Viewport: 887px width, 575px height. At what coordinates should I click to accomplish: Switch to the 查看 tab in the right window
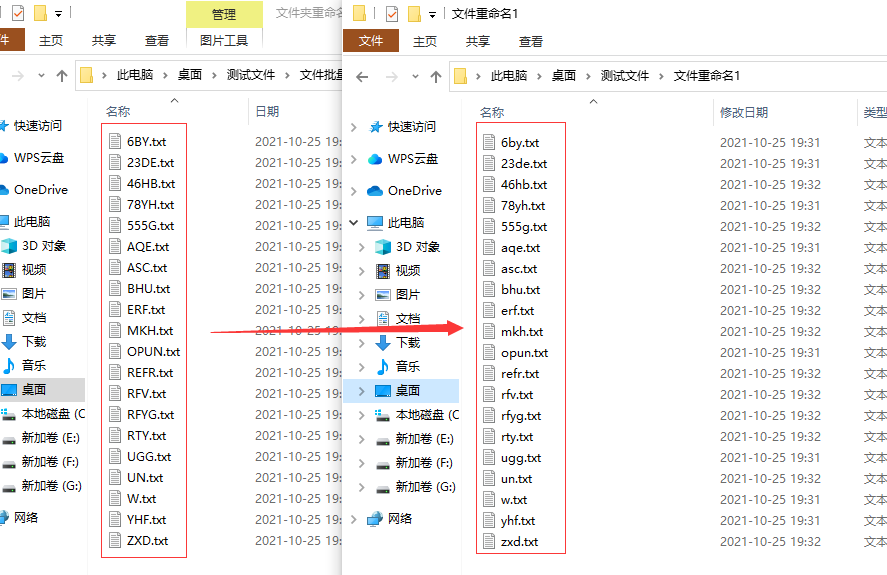pyautogui.click(x=530, y=41)
